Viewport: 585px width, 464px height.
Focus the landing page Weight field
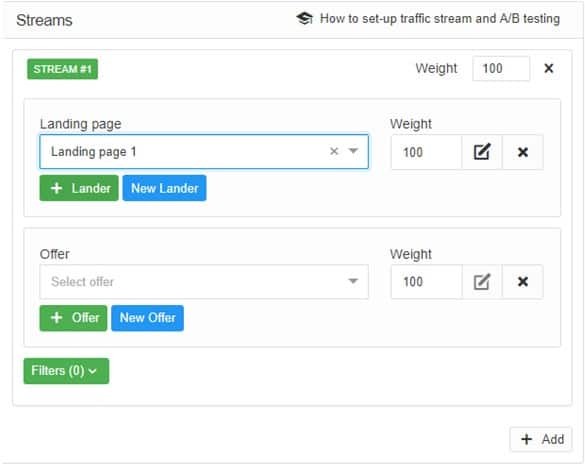coord(426,152)
